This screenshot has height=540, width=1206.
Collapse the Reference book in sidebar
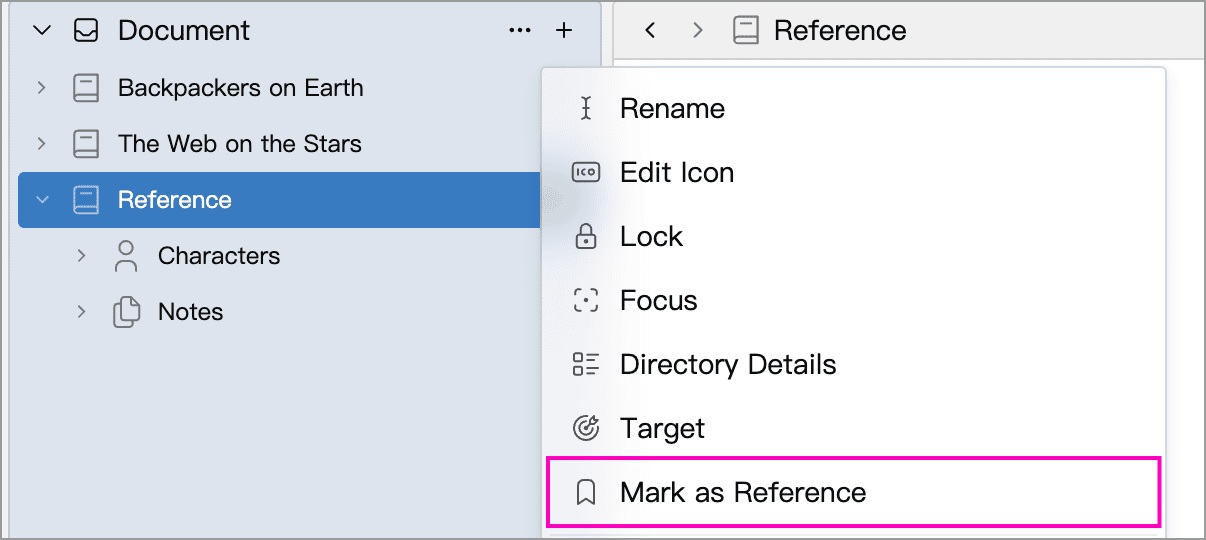click(x=42, y=200)
